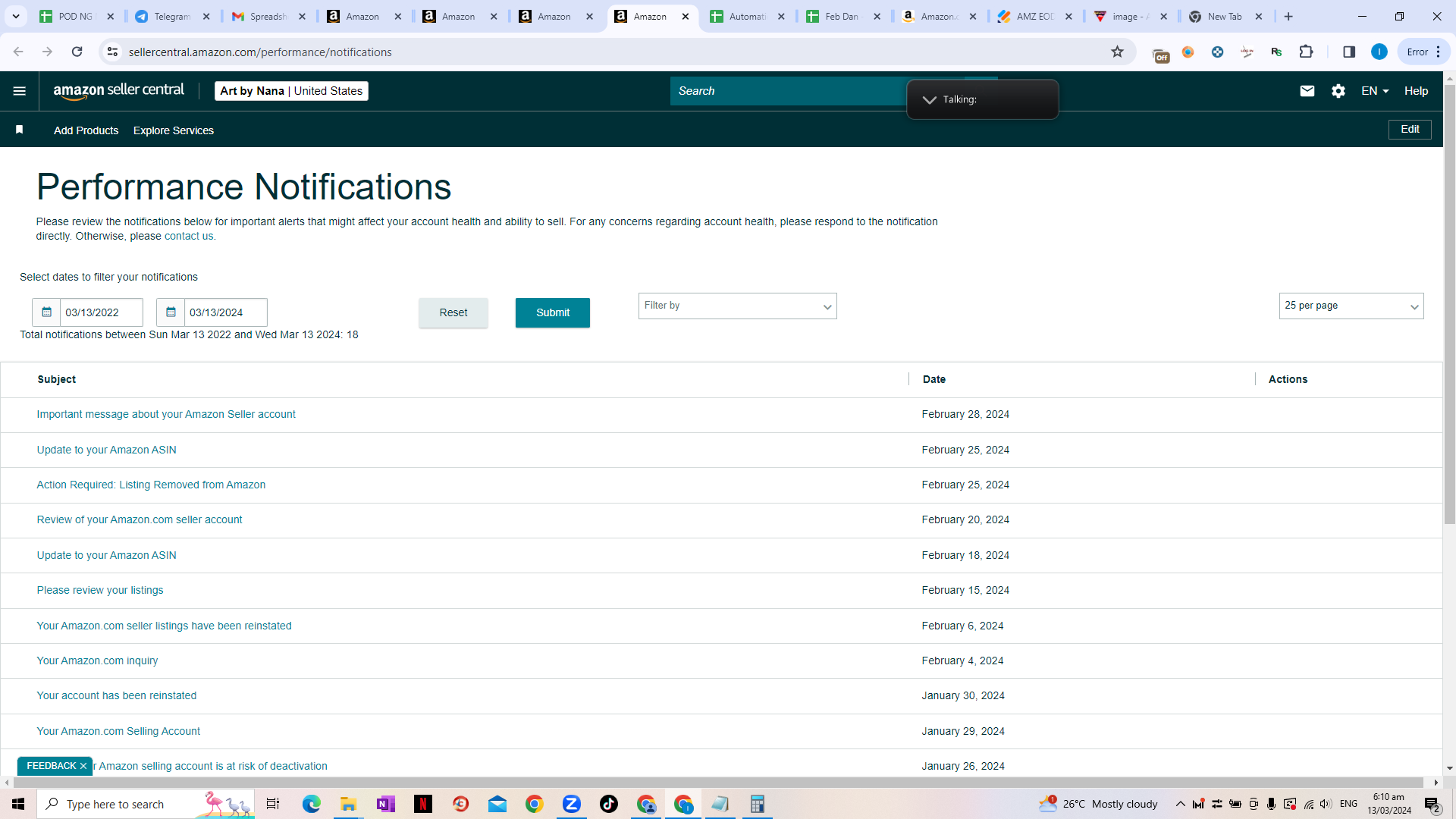Open the Mail app from the taskbar
The width and height of the screenshot is (1456, 819).
(x=497, y=804)
